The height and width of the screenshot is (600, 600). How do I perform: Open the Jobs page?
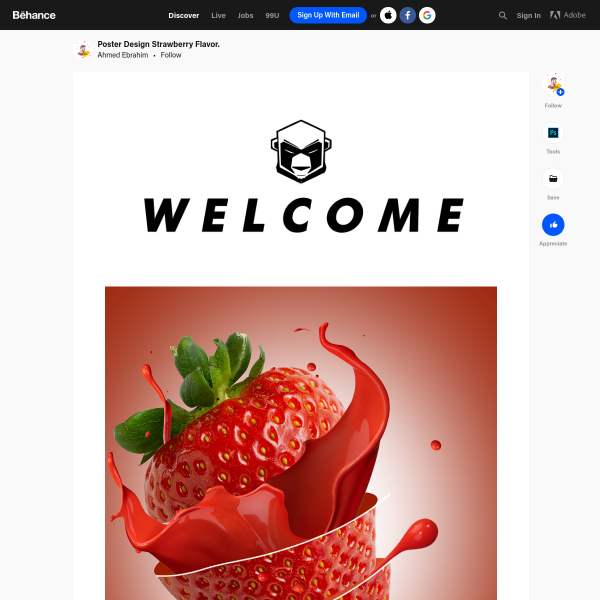245,15
